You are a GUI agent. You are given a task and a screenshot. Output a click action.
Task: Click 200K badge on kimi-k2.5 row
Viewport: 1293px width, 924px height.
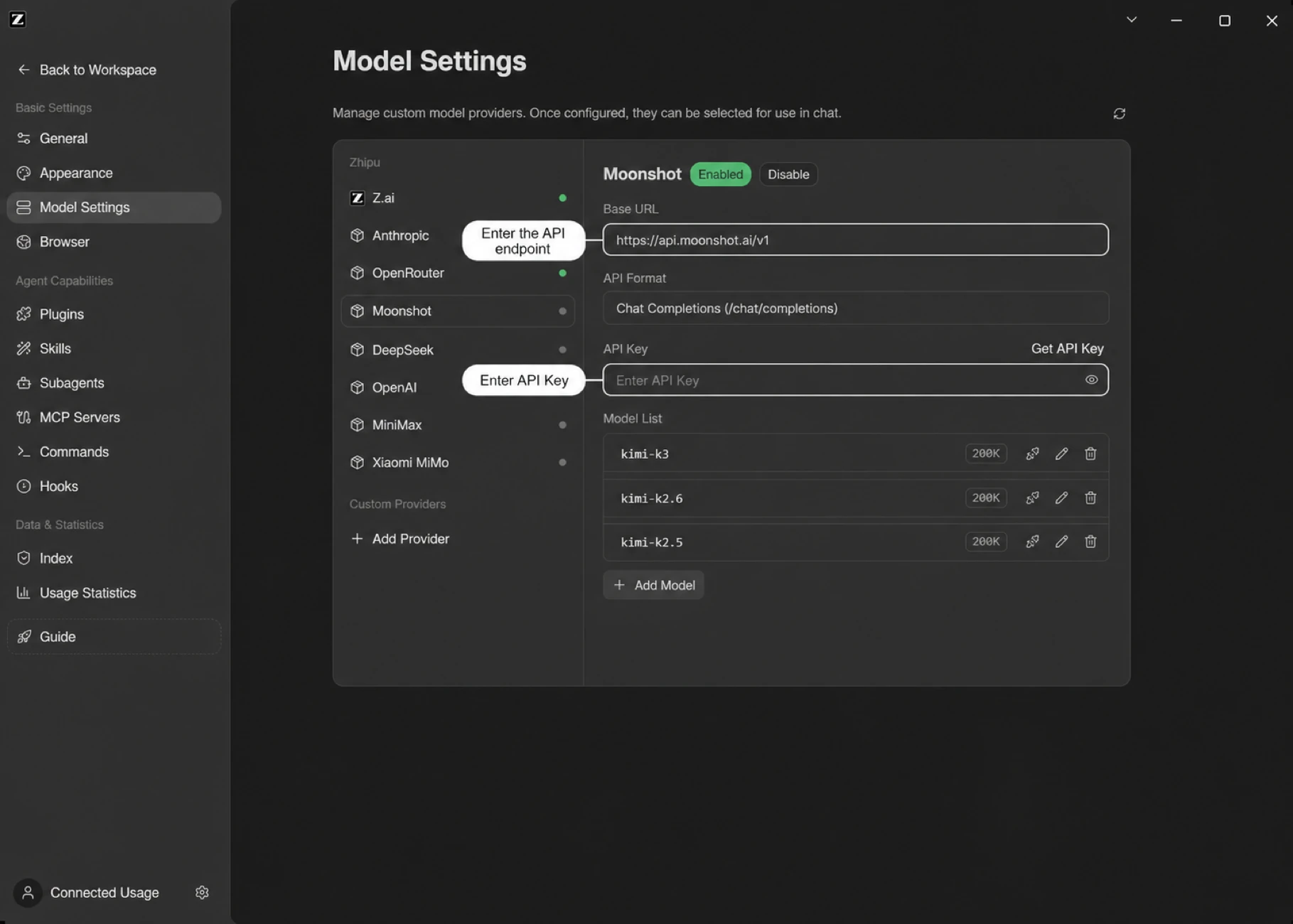[x=986, y=542]
